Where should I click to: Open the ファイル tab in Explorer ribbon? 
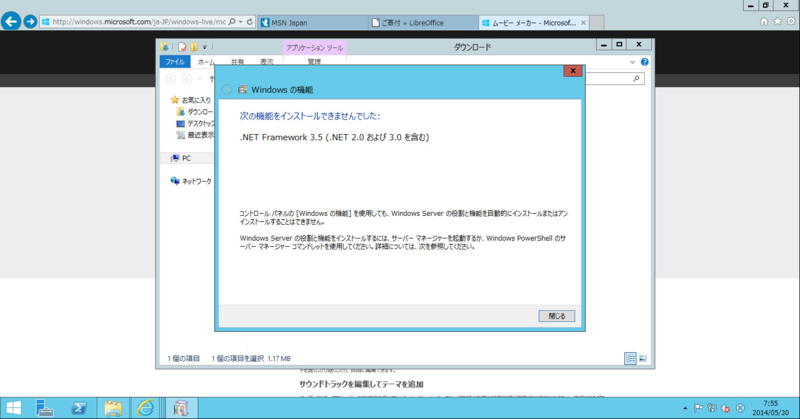coord(175,62)
